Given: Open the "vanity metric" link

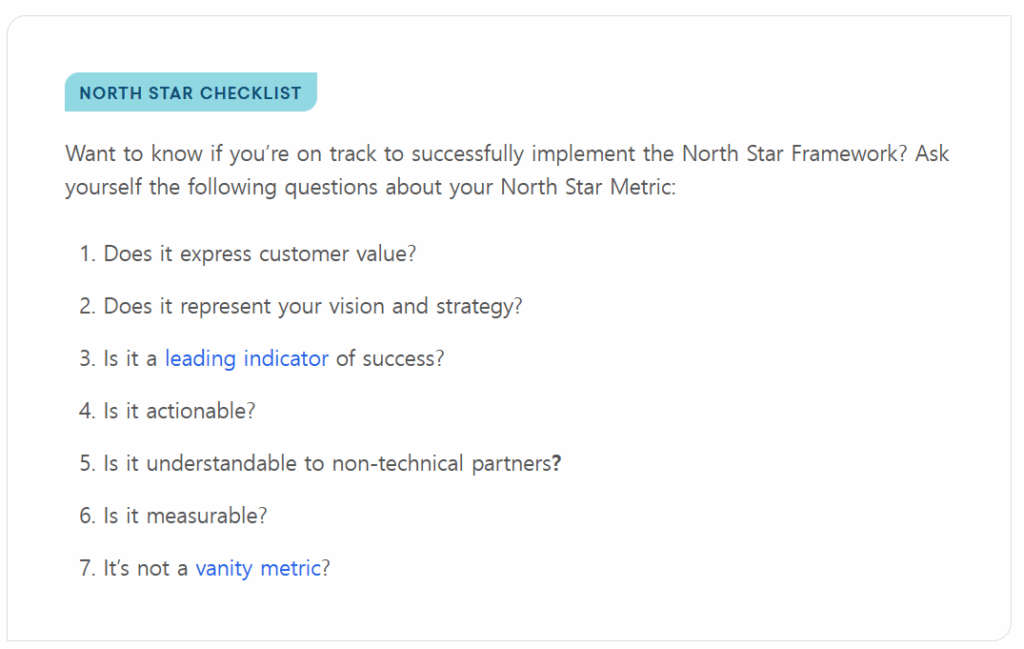Looking at the screenshot, I should click(258, 568).
